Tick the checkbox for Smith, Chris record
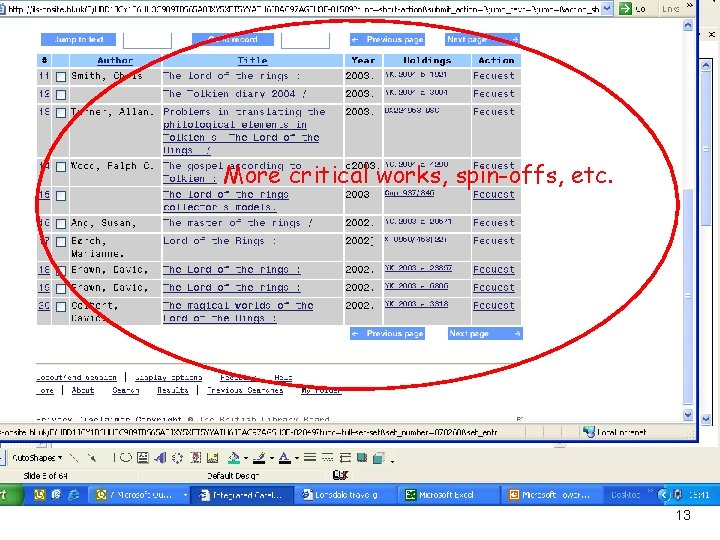The width and height of the screenshot is (720, 540). coord(61,77)
